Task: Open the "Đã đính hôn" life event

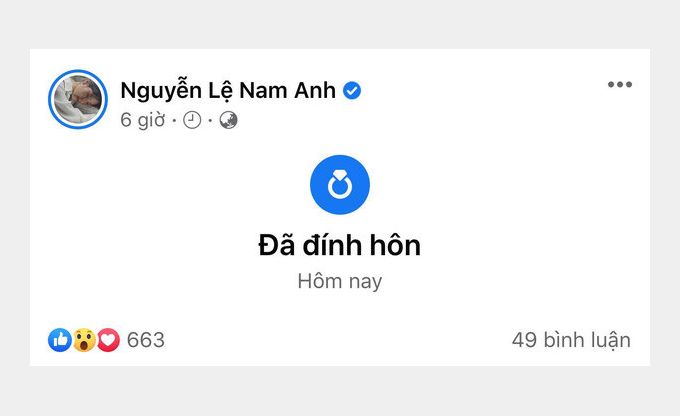Action: (340, 246)
